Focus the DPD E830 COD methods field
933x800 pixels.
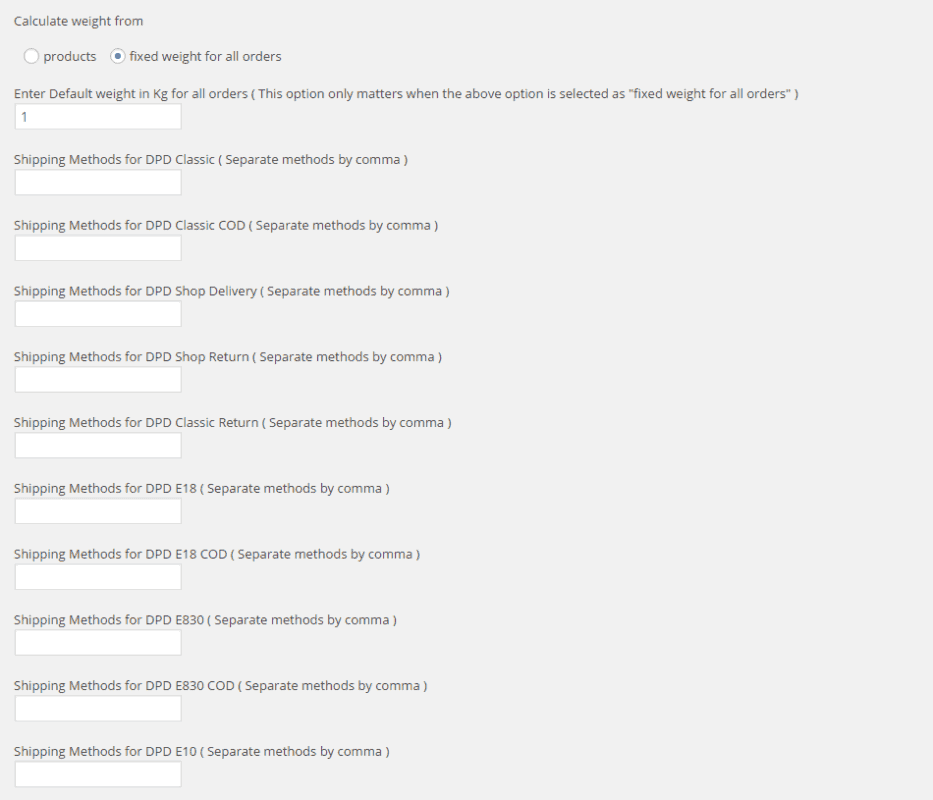pos(98,708)
